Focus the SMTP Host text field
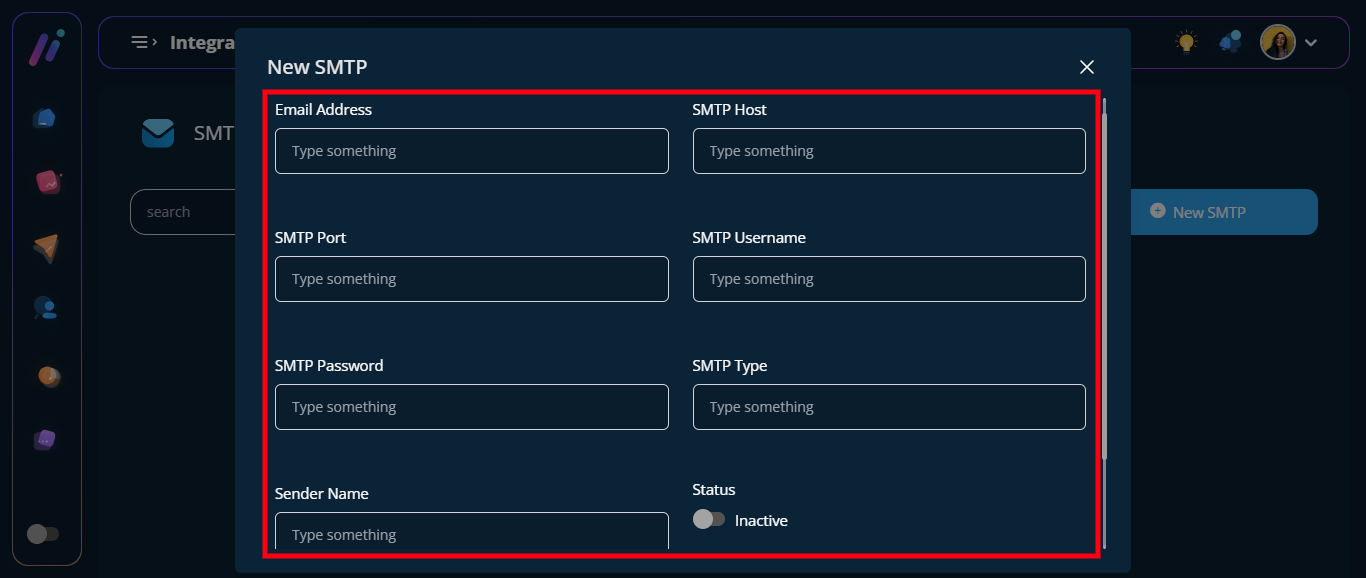The width and height of the screenshot is (1366, 578). coord(888,151)
